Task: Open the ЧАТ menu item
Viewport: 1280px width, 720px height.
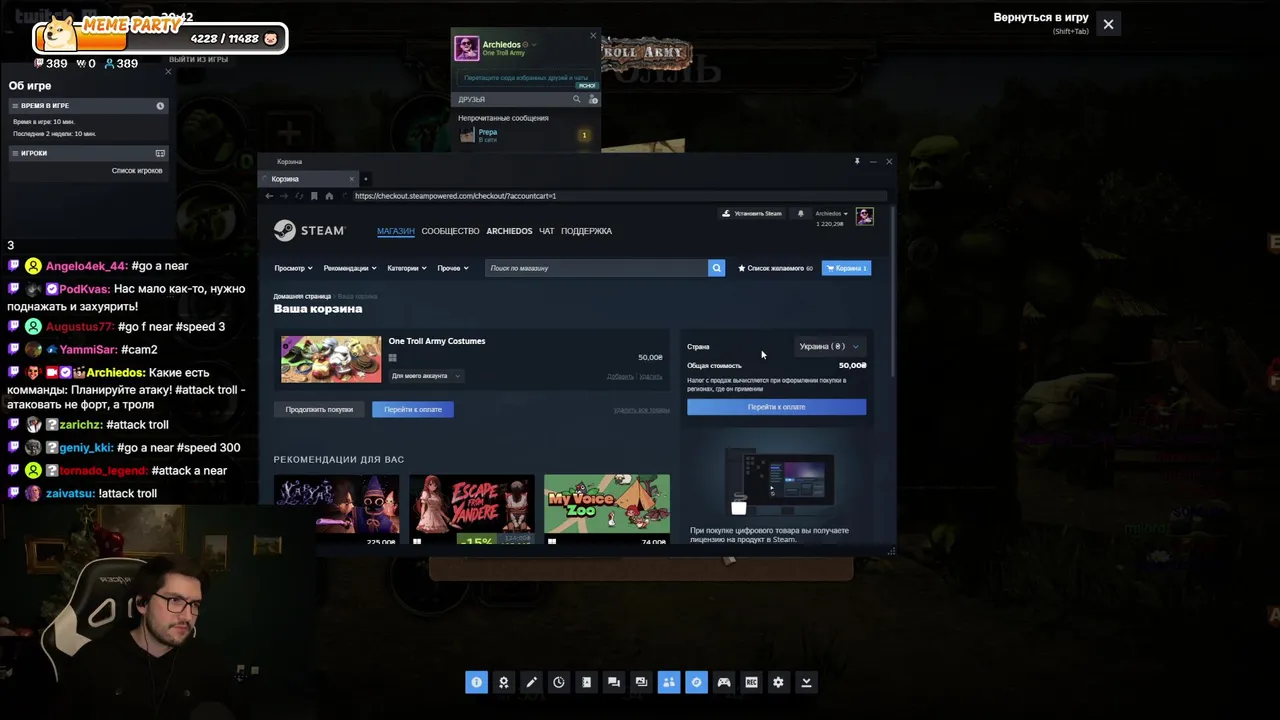Action: coord(547,231)
